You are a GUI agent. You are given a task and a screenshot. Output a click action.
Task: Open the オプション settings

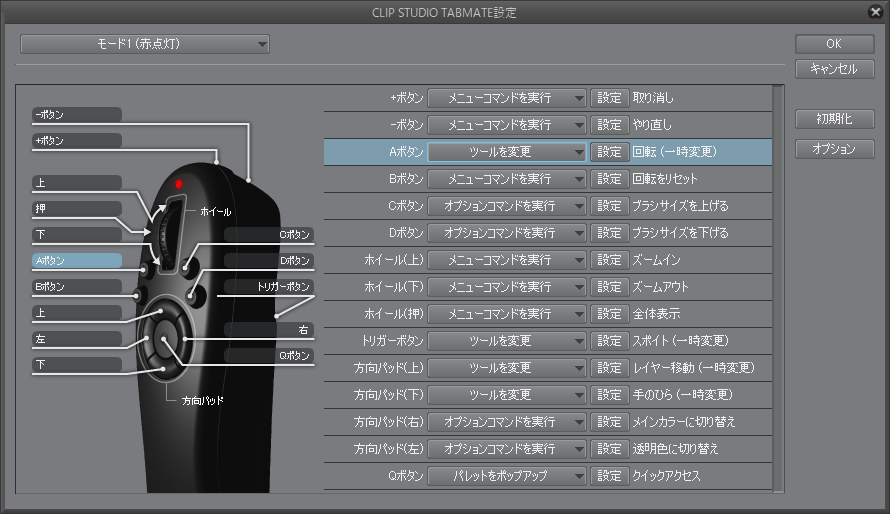834,149
